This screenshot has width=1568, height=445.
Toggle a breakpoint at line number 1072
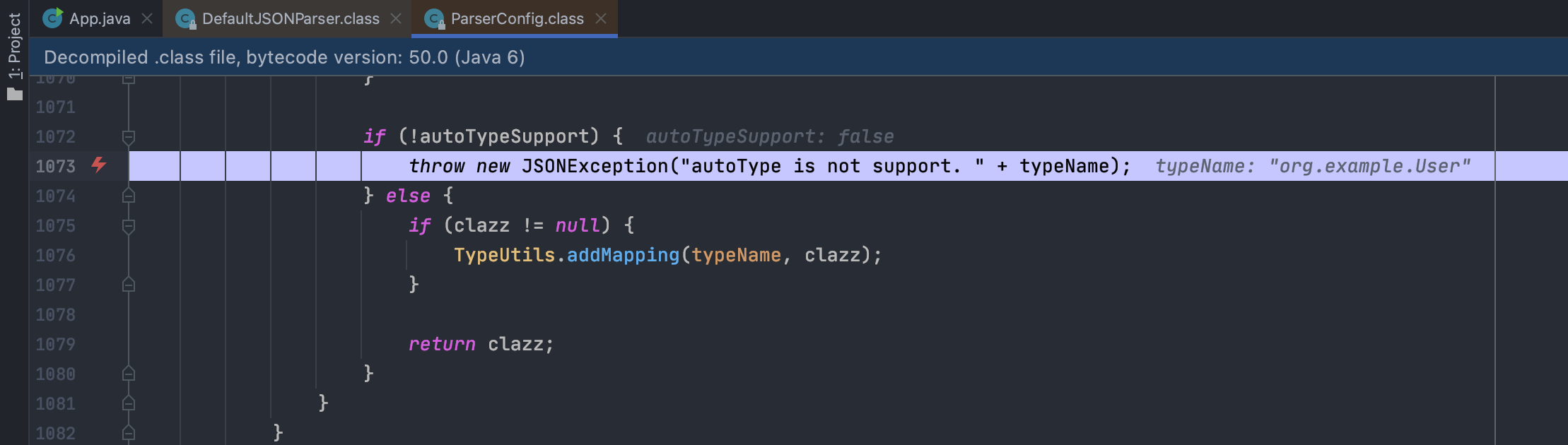tap(99, 136)
